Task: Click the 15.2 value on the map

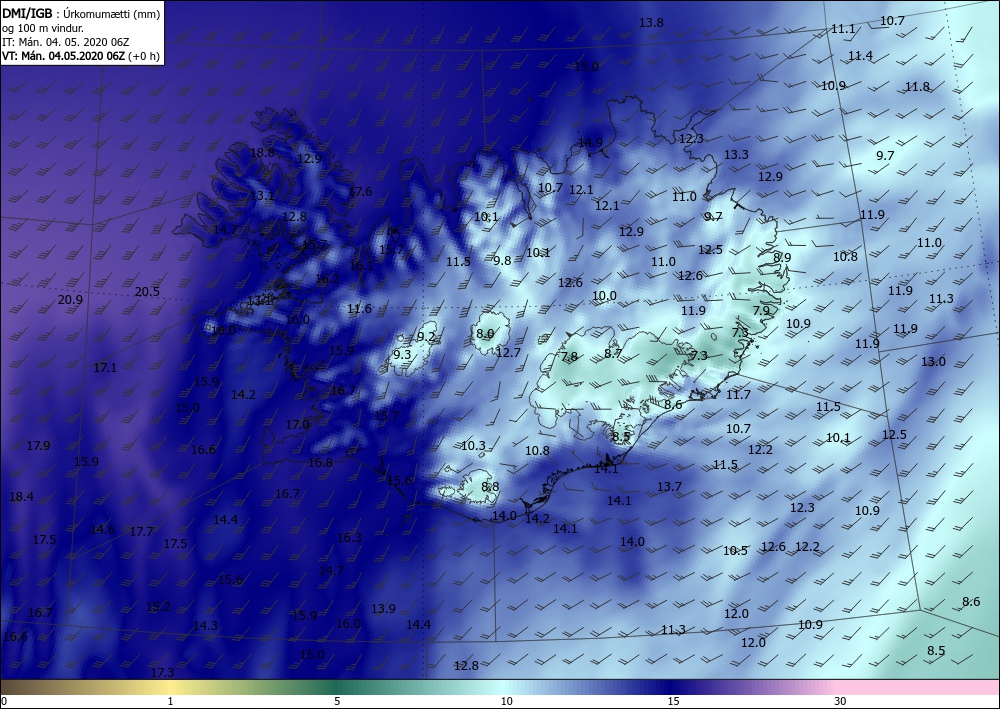Action: (158, 606)
